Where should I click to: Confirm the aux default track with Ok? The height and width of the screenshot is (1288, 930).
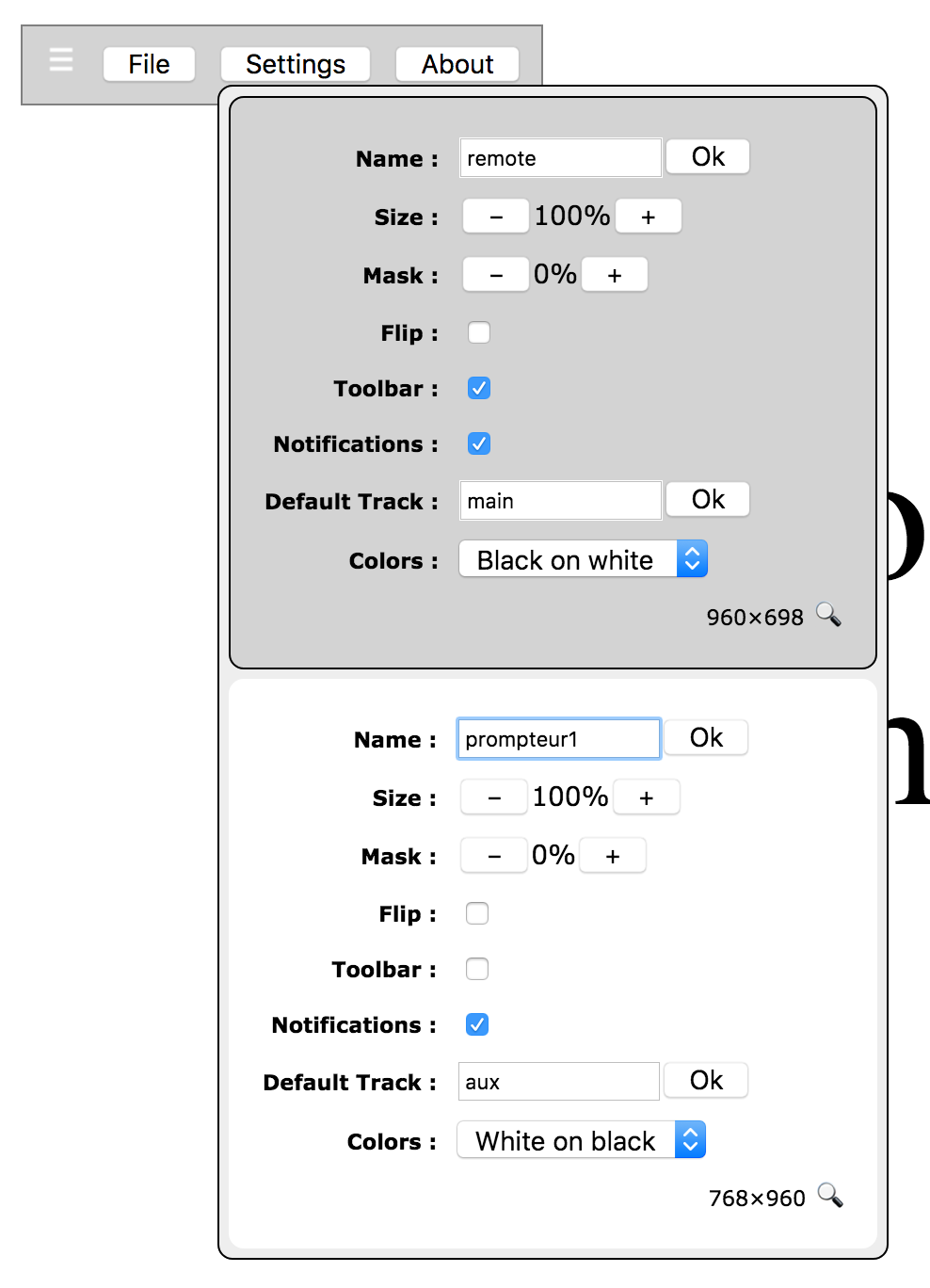[x=706, y=1081]
